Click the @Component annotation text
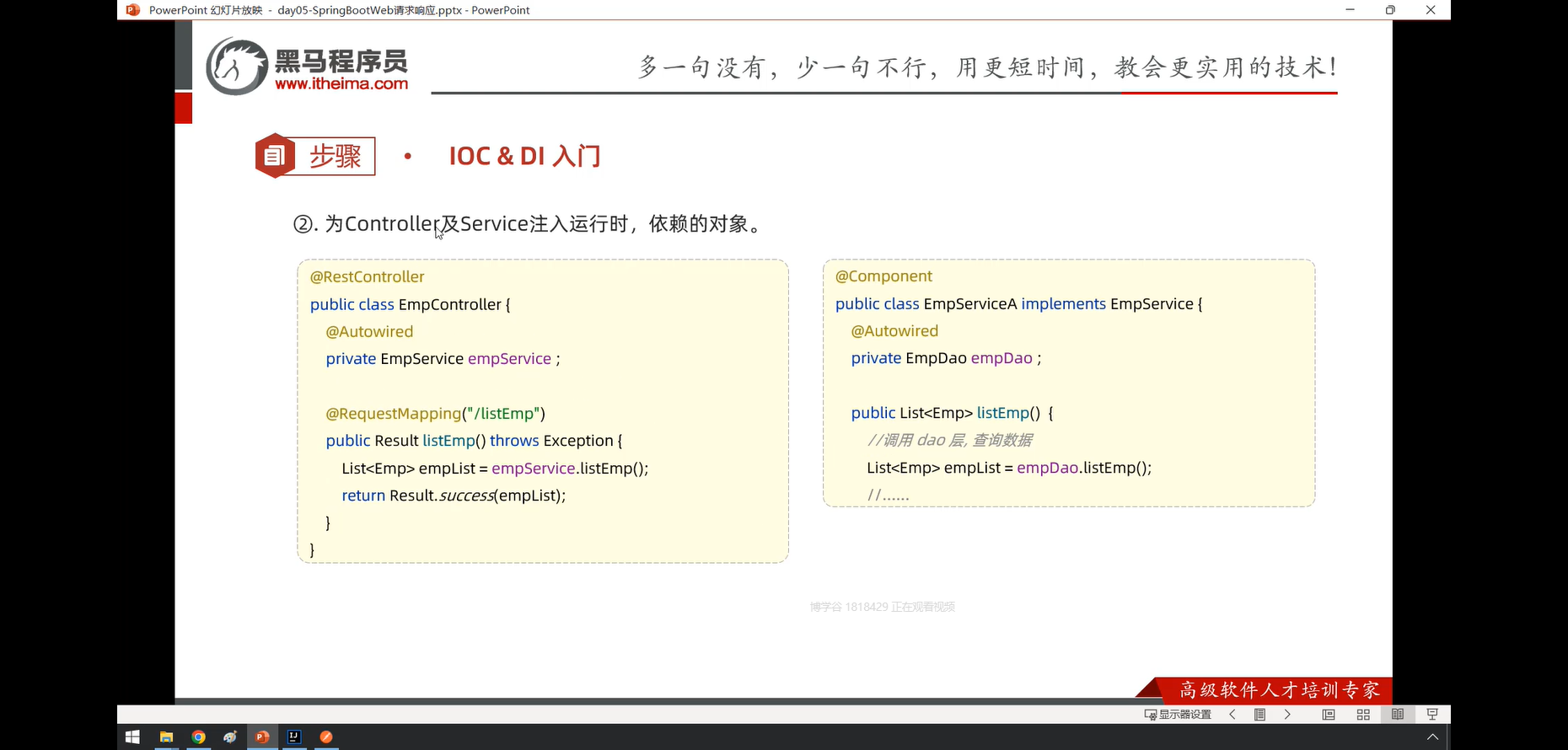 tap(883, 276)
